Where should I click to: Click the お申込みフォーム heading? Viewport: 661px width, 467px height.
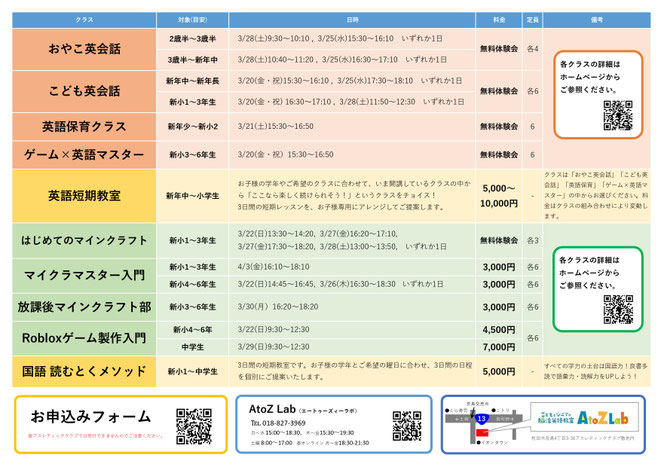pyautogui.click(x=90, y=416)
